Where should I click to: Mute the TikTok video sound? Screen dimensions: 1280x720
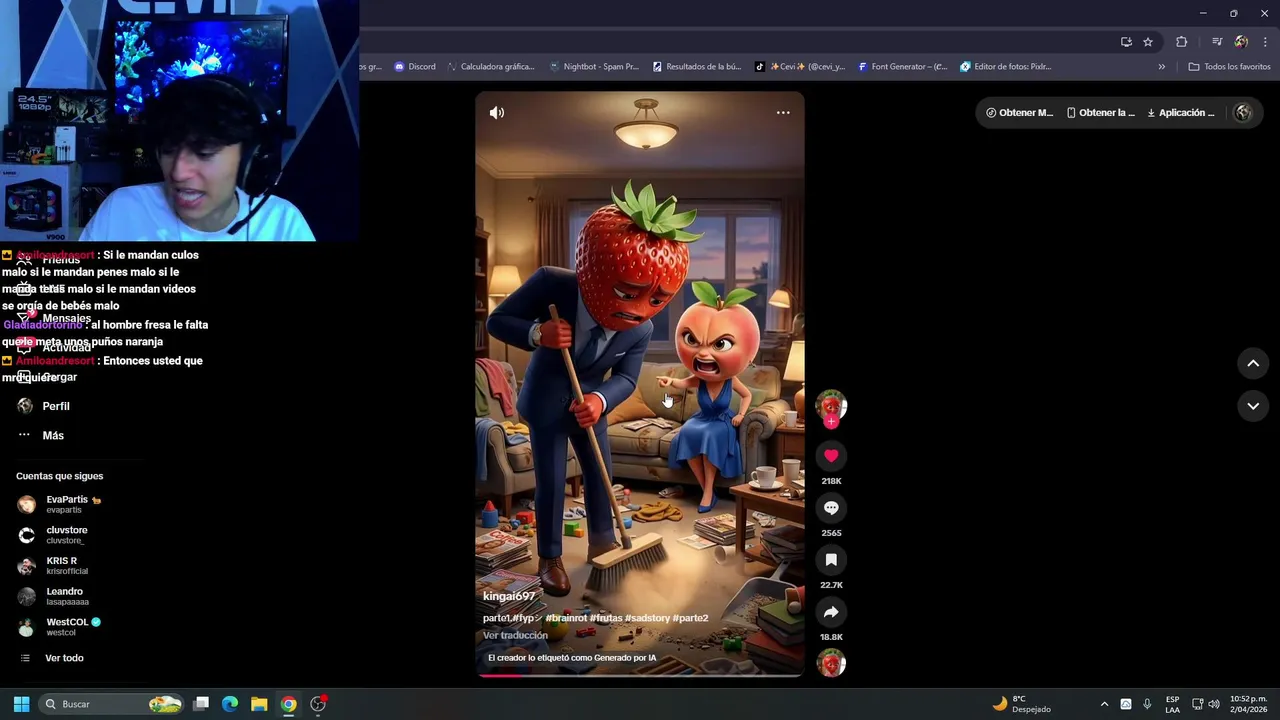pos(496,113)
